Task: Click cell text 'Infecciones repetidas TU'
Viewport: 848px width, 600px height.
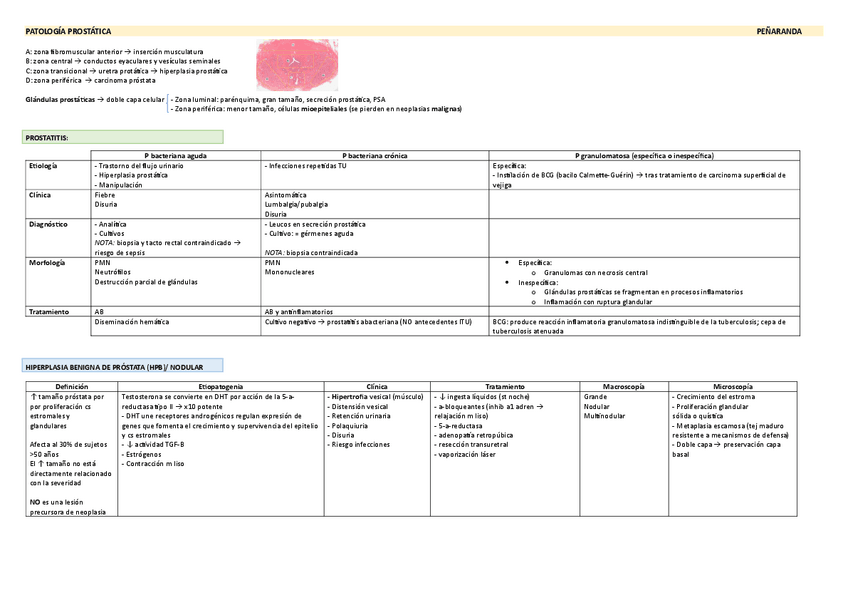Action: point(306,166)
